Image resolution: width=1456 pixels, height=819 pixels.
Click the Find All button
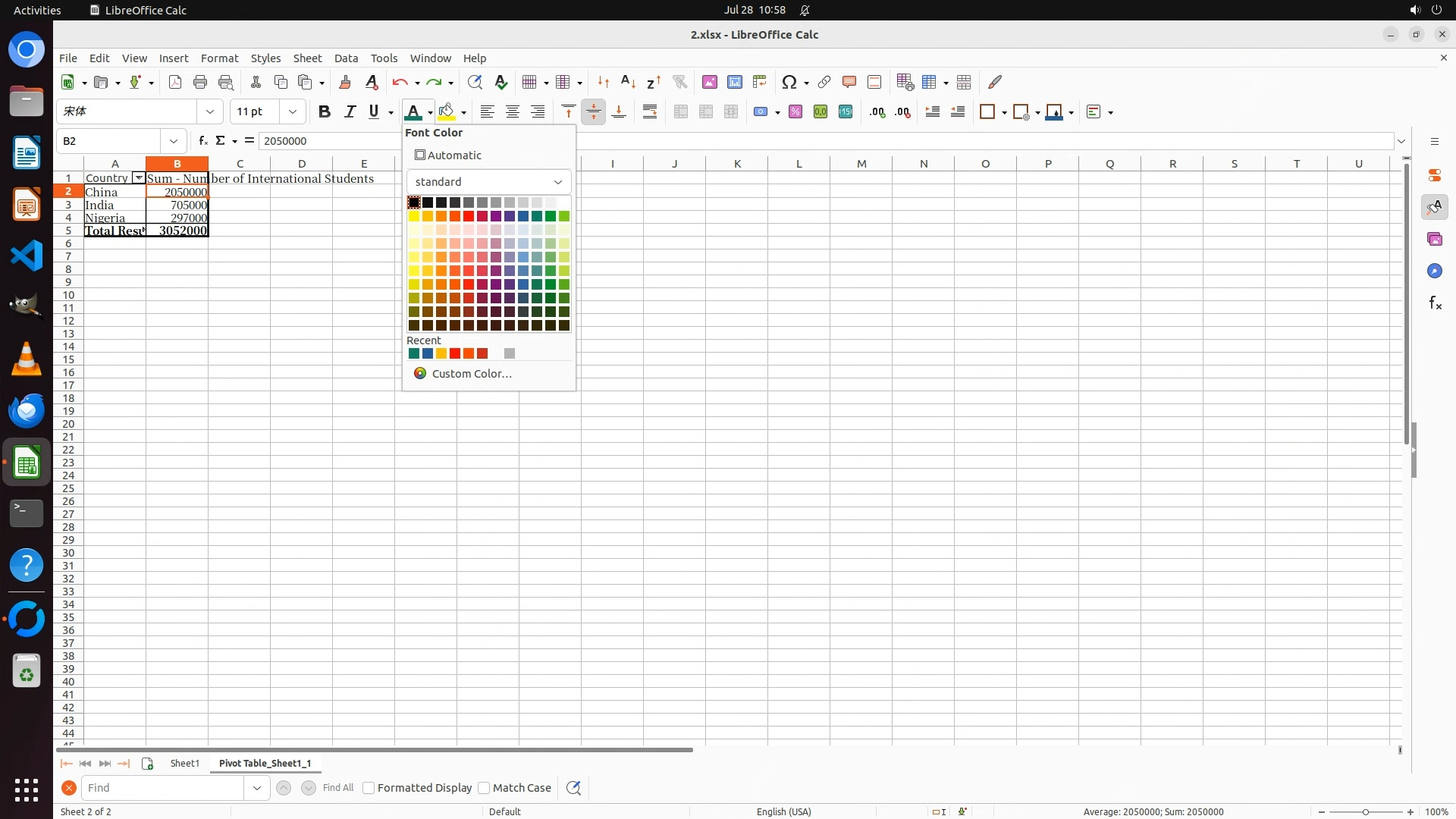[x=337, y=788]
